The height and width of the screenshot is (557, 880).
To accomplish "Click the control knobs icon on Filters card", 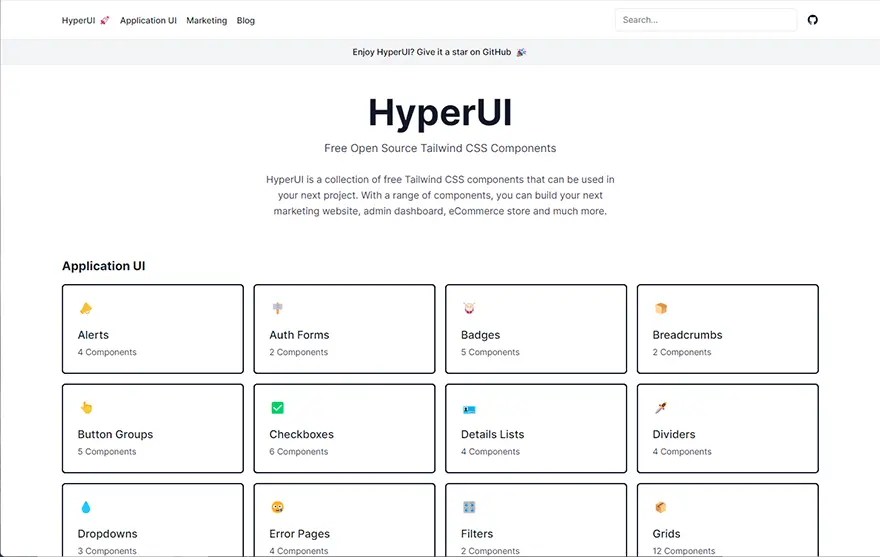I will point(469,507).
